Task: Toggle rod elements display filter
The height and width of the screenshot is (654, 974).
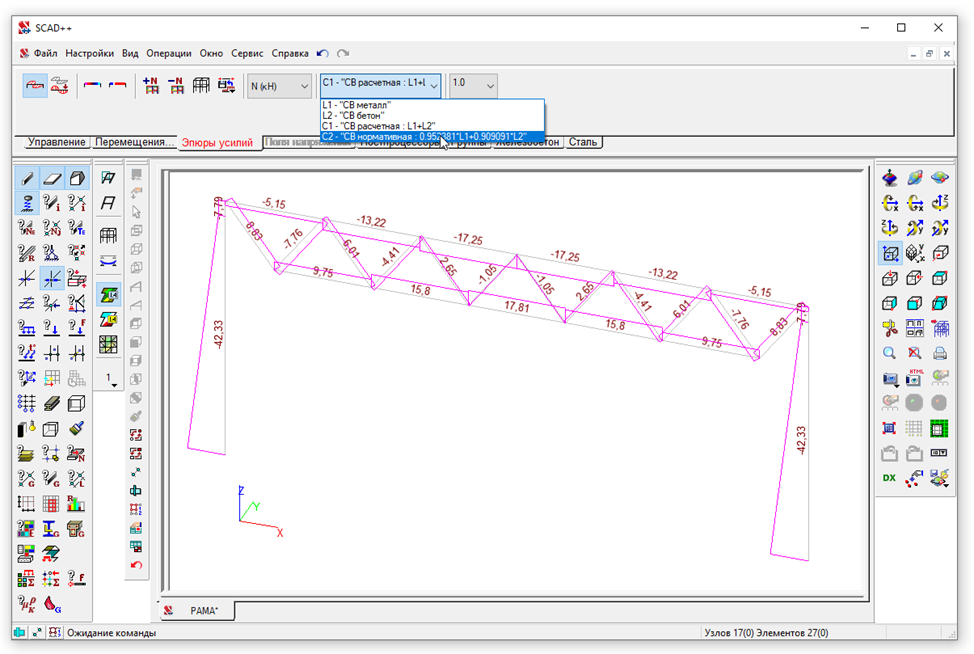Action: [x=27, y=178]
